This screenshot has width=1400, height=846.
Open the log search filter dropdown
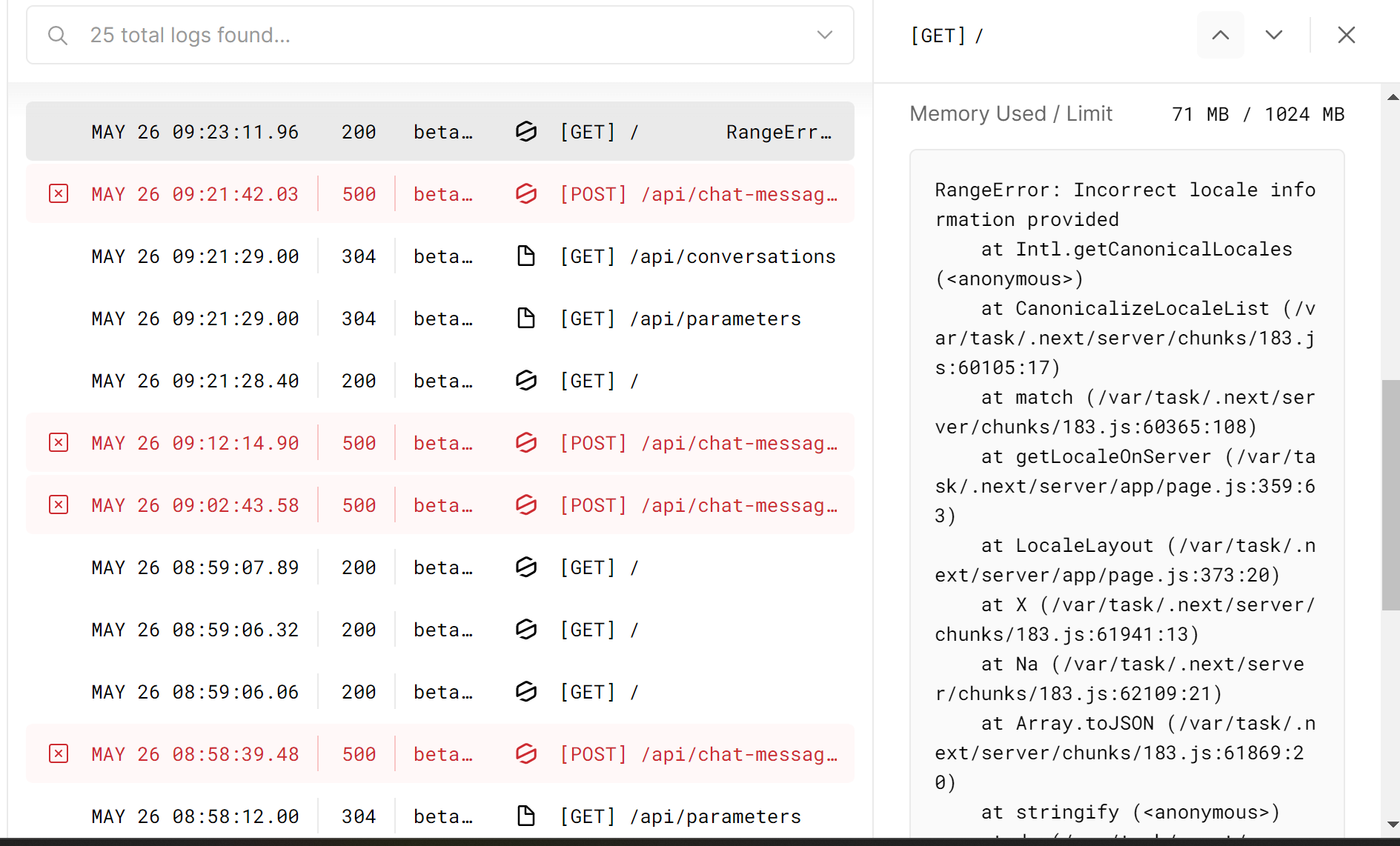pyautogui.click(x=824, y=35)
